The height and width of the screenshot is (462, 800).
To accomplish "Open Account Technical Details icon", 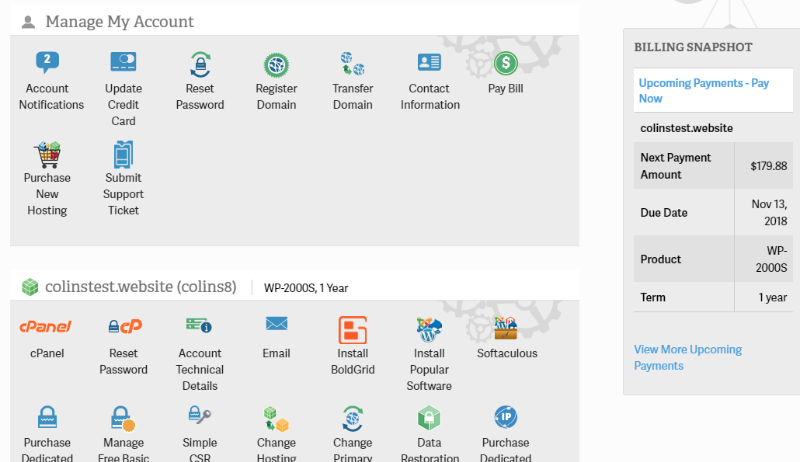I will (199, 325).
